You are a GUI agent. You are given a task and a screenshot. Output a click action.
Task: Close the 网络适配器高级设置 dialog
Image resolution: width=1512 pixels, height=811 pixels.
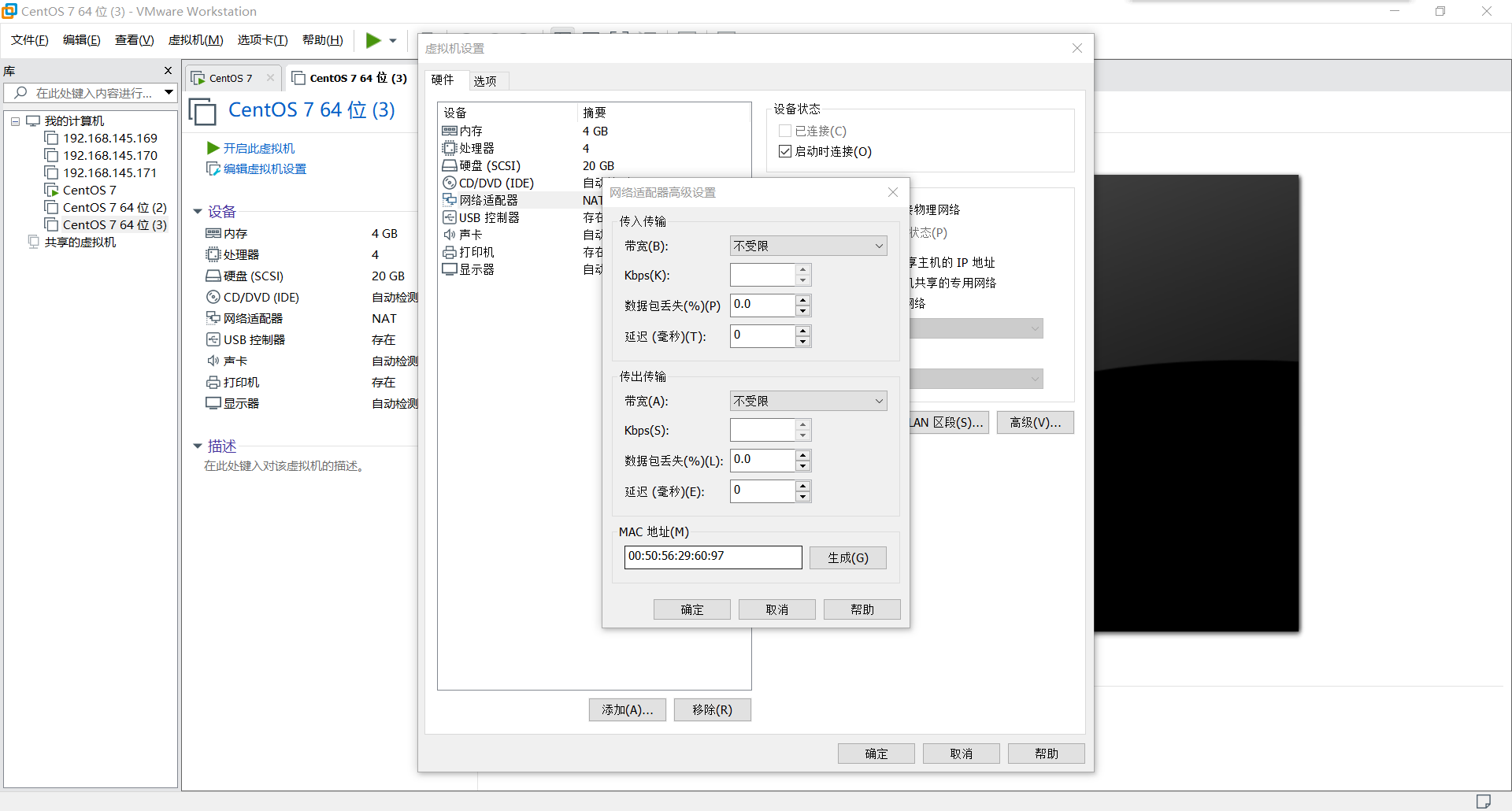(x=893, y=193)
